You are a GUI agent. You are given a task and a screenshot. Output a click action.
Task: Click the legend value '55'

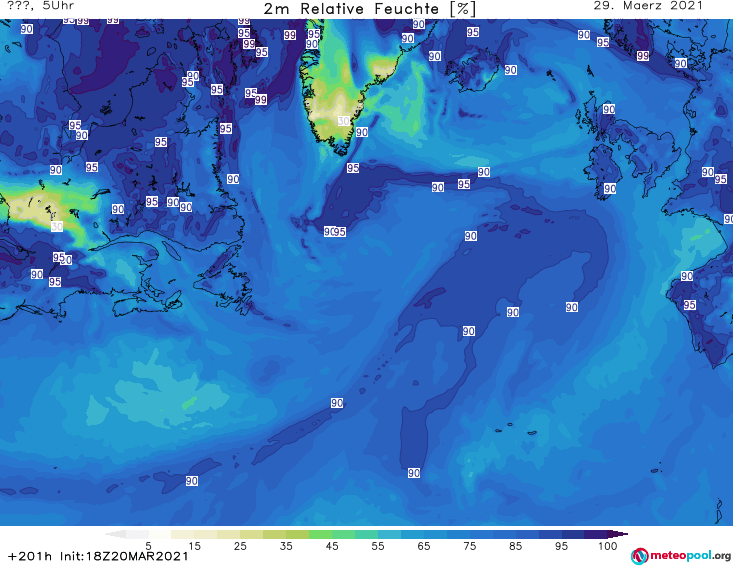377,546
